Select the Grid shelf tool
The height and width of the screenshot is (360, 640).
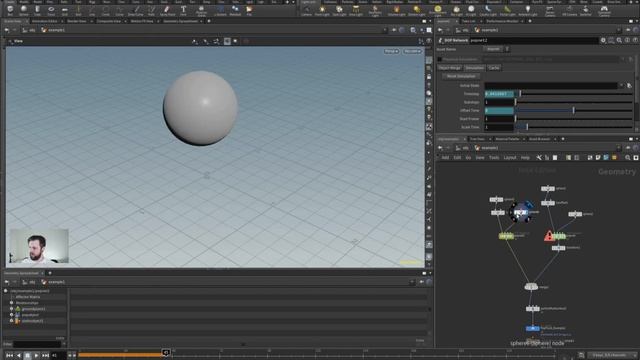(x=64, y=10)
